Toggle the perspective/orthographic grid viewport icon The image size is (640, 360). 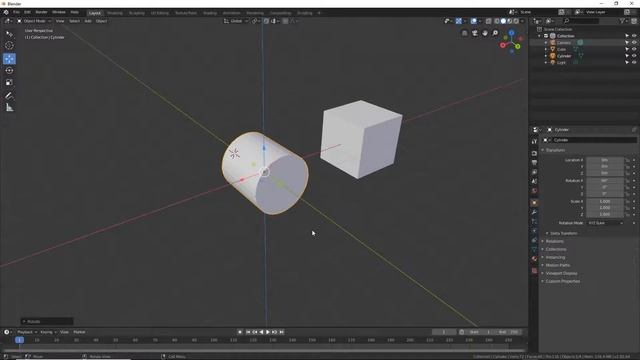coord(464,33)
